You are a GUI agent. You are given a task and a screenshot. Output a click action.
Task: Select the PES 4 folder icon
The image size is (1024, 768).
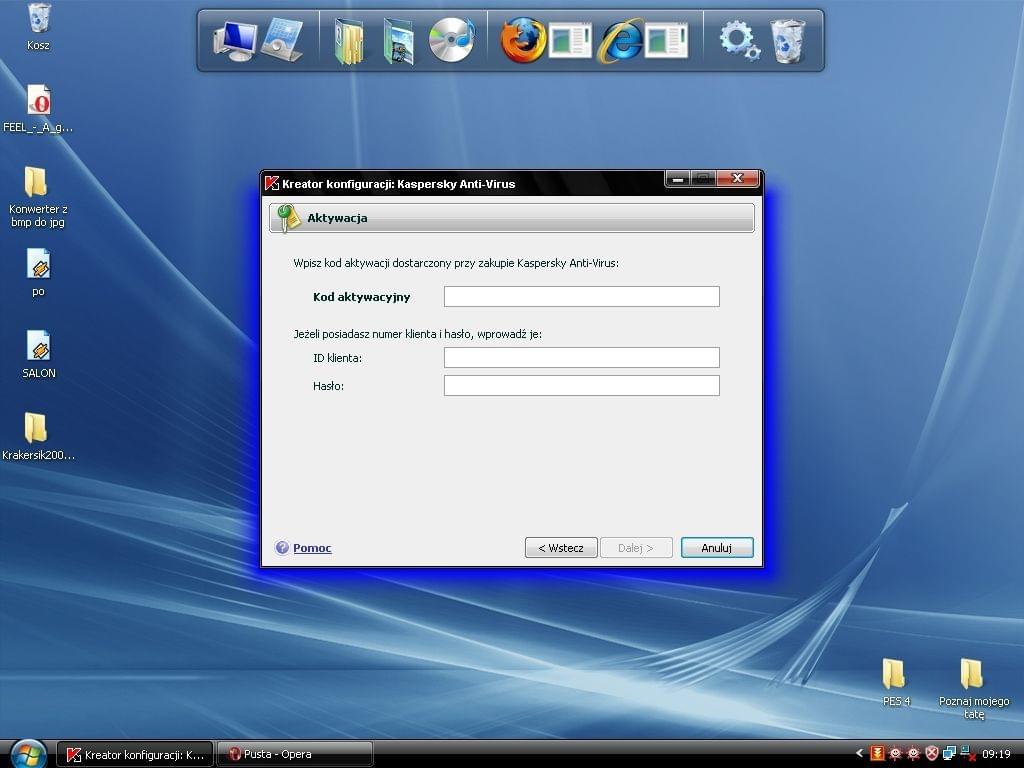click(x=895, y=682)
